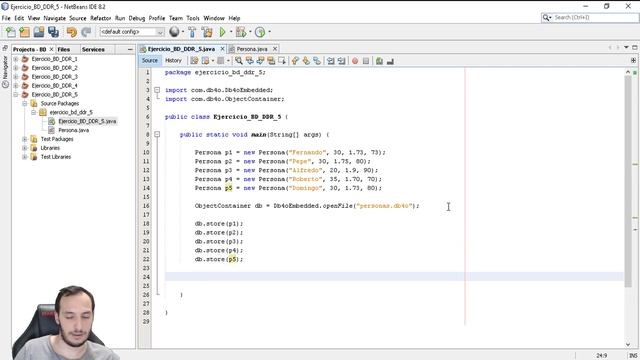Click the Save All toolbar icon

point(53,32)
